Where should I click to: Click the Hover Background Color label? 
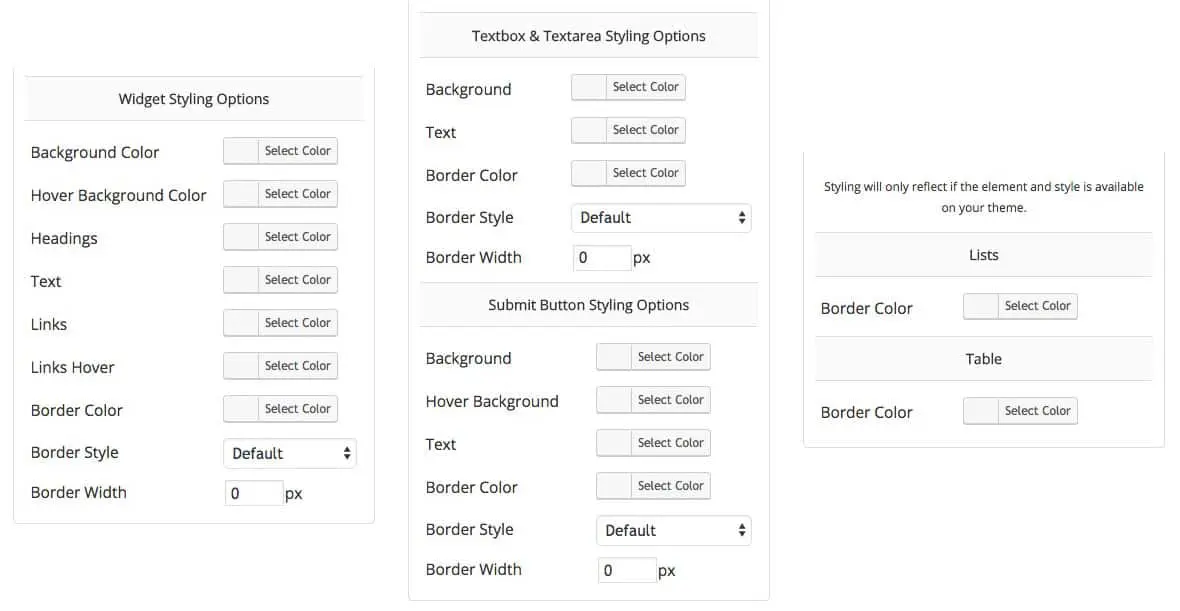click(x=118, y=195)
